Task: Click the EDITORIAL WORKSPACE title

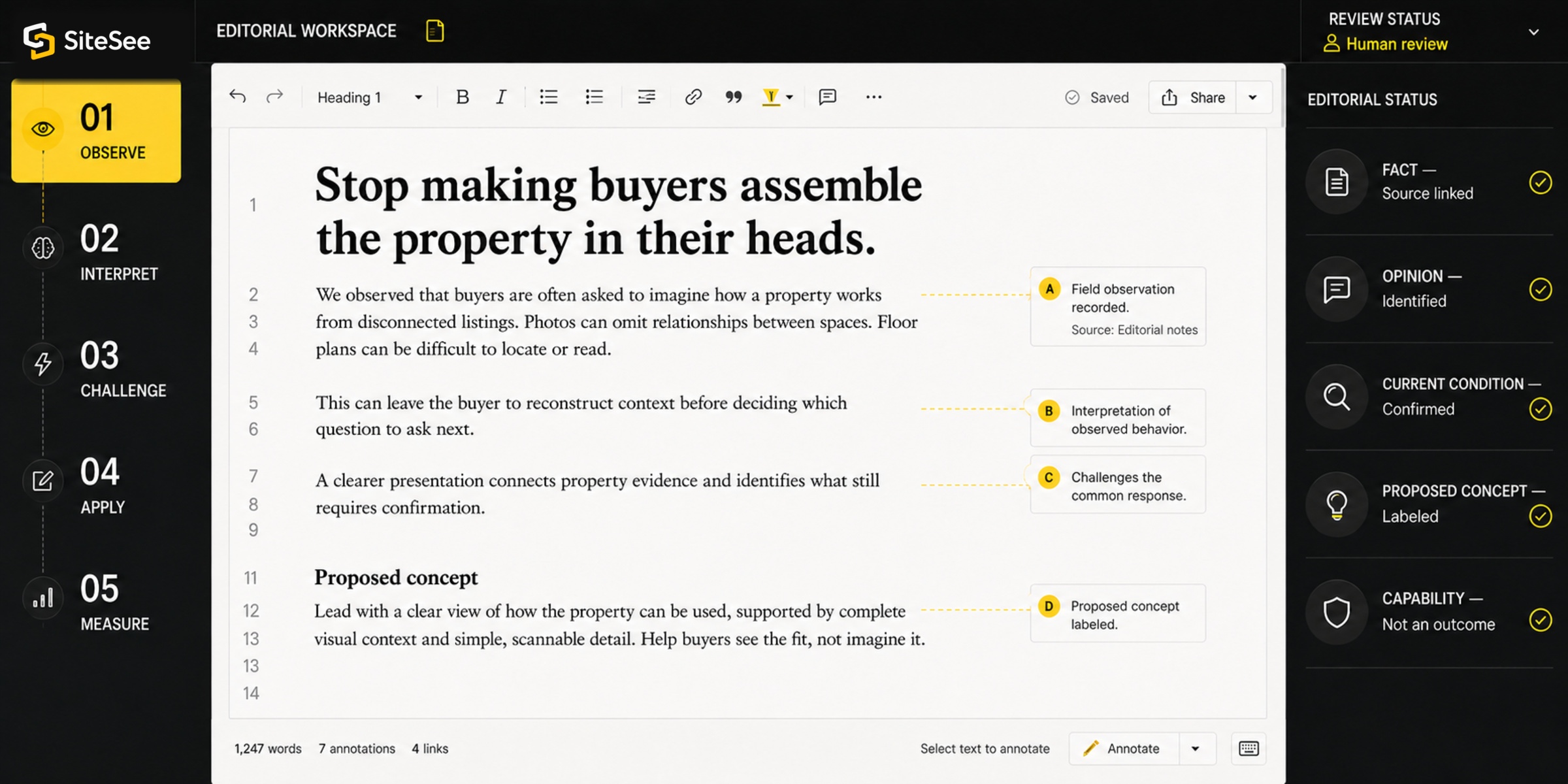Action: pos(306,31)
